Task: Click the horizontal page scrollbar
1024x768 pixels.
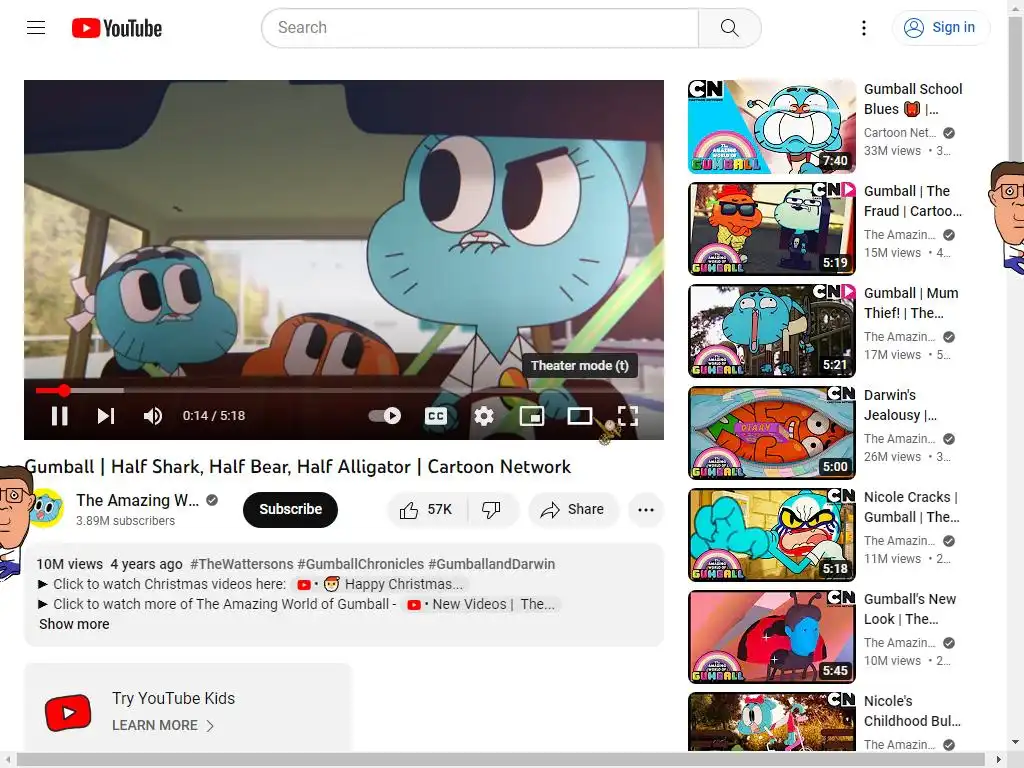Action: pos(500,760)
